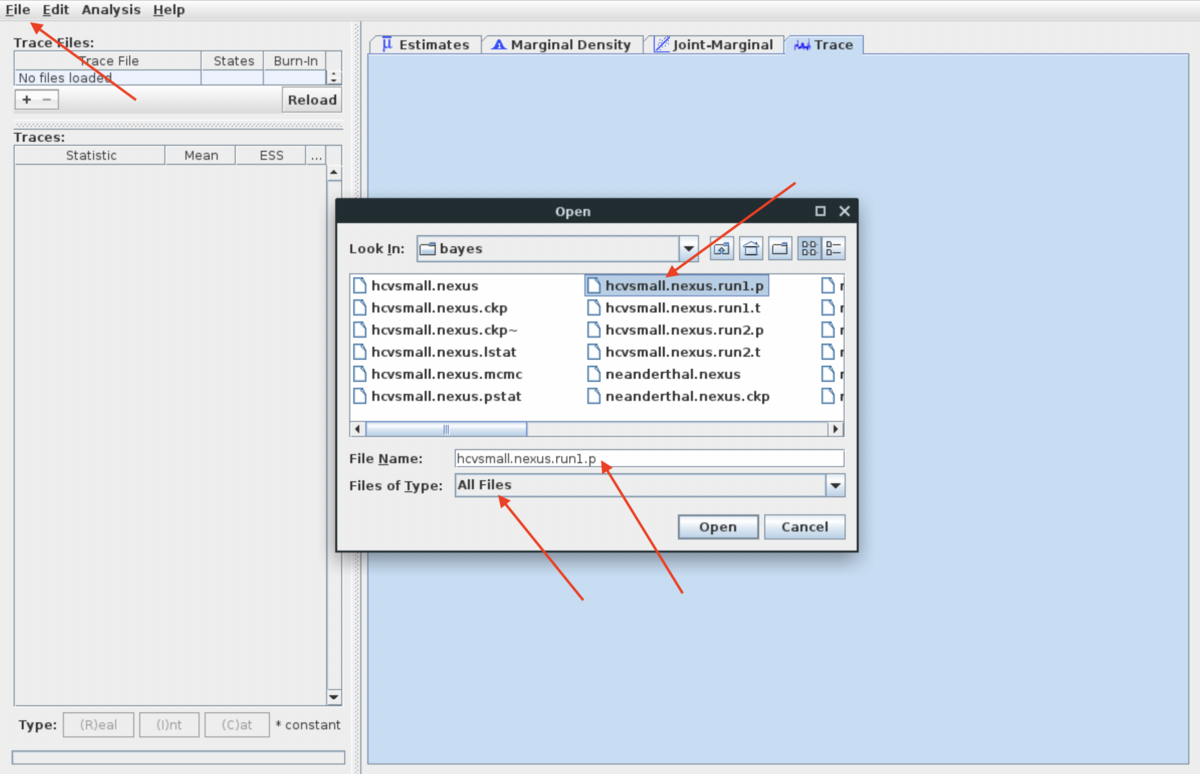Screen dimensions: 1200x774
Task: Click the Burn-In column header
Action: tap(296, 61)
